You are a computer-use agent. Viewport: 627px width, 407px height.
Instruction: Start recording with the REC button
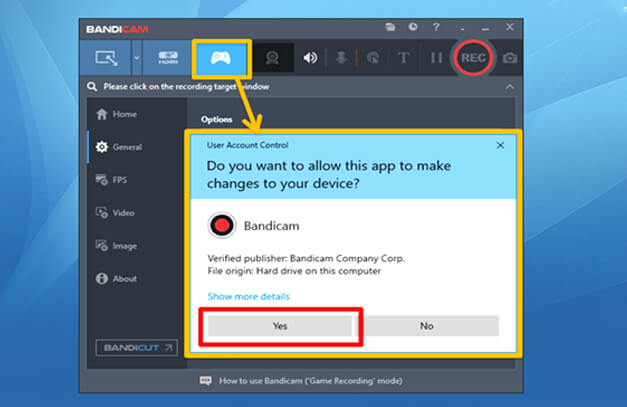(473, 58)
